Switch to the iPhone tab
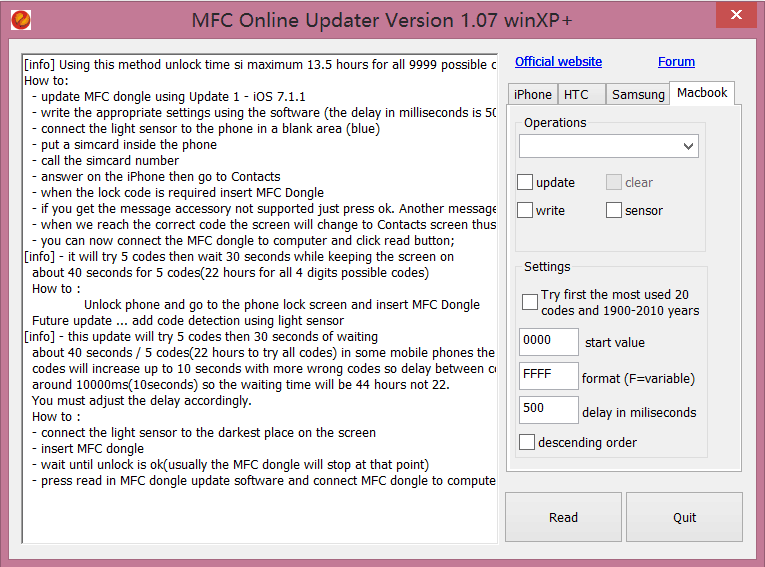The width and height of the screenshot is (765, 567). click(532, 94)
